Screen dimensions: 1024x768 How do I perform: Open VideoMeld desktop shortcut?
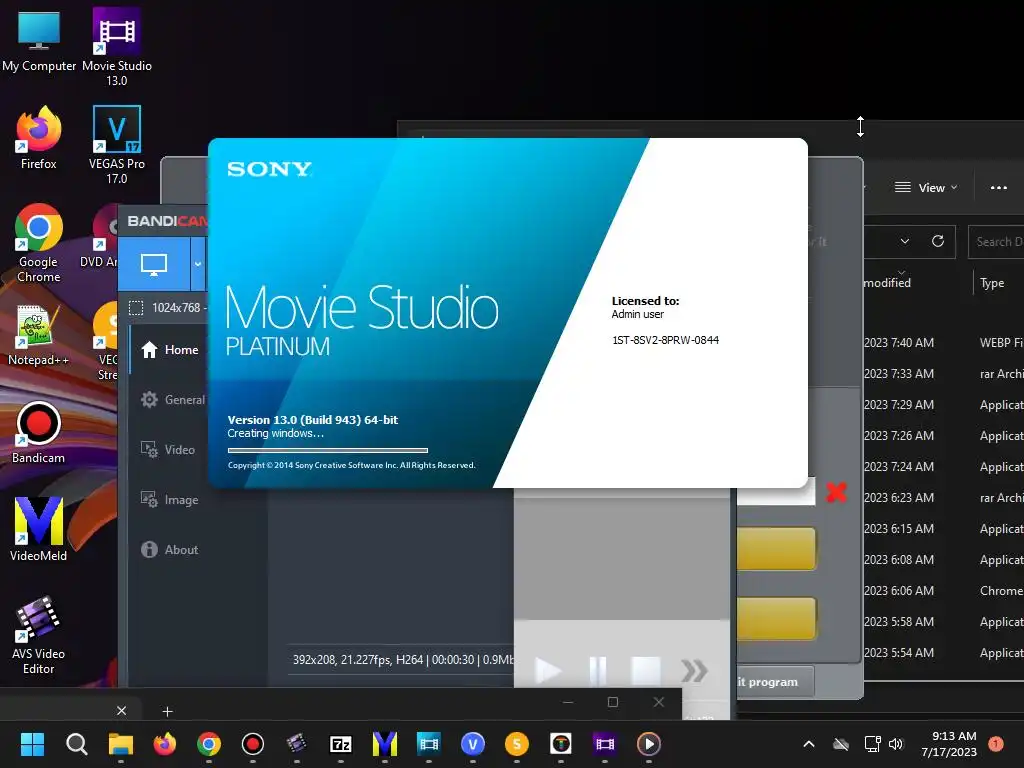38,530
